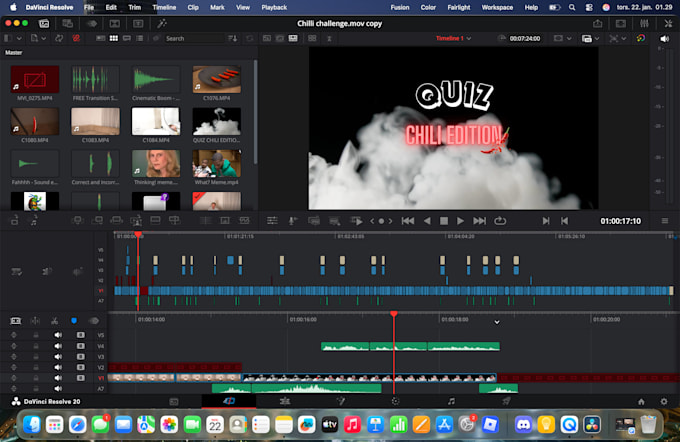
Task: Toggle the blue marker shield icon
Action: click(74, 321)
